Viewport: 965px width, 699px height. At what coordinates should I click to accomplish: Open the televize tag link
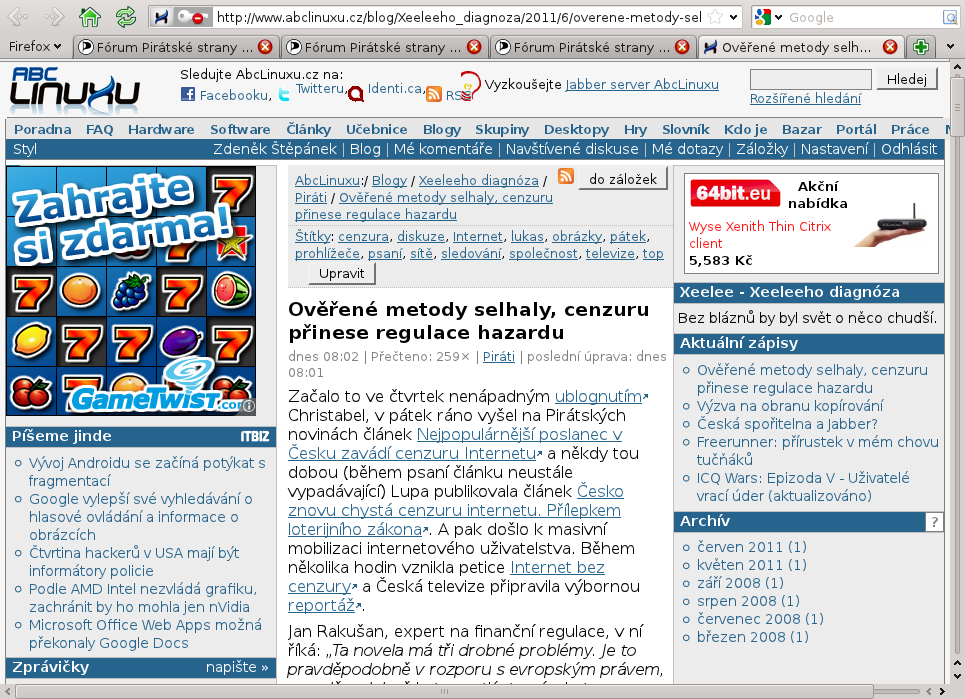[x=610, y=254]
